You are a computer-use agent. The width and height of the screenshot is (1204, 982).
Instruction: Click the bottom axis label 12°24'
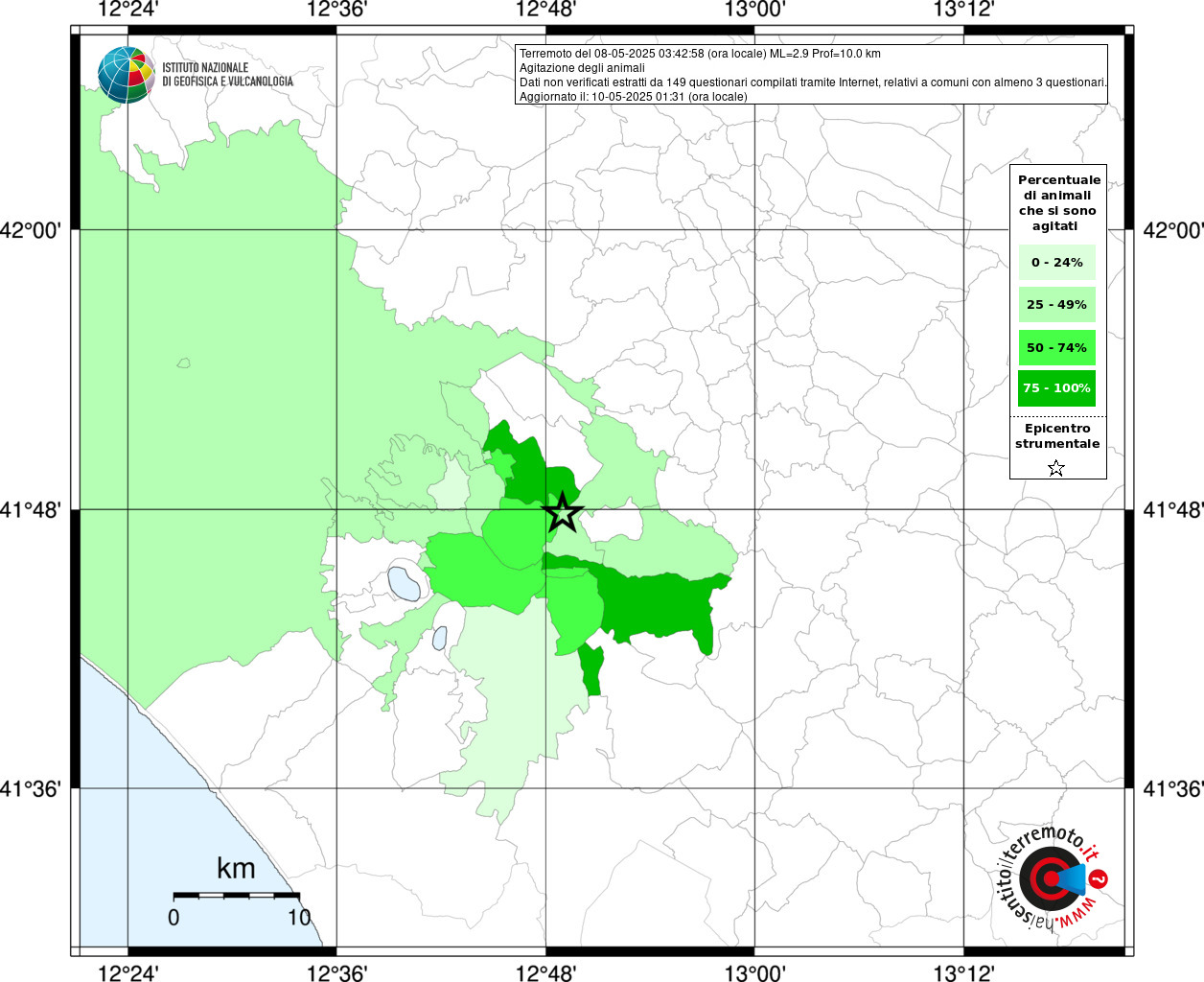(128, 972)
